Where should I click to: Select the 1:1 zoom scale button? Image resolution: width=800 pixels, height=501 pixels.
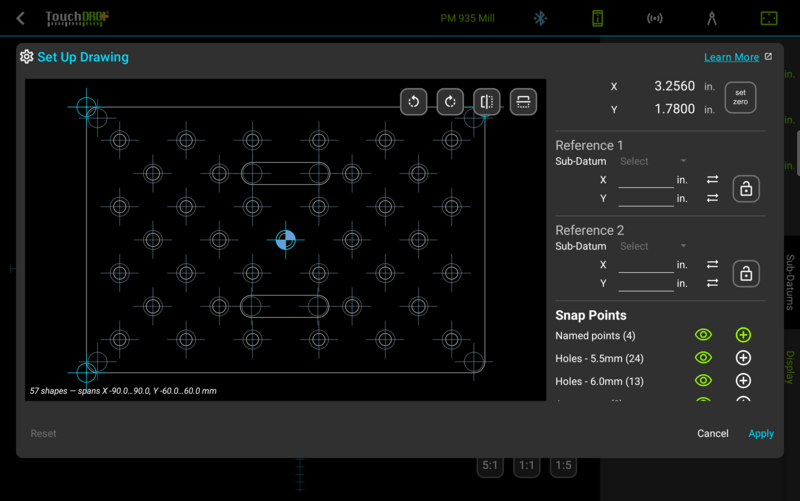527,465
